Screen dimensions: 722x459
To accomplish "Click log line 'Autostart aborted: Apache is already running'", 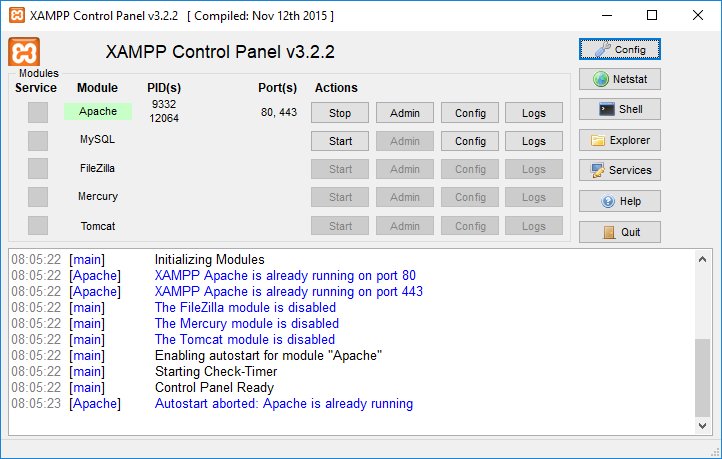I will (x=284, y=404).
